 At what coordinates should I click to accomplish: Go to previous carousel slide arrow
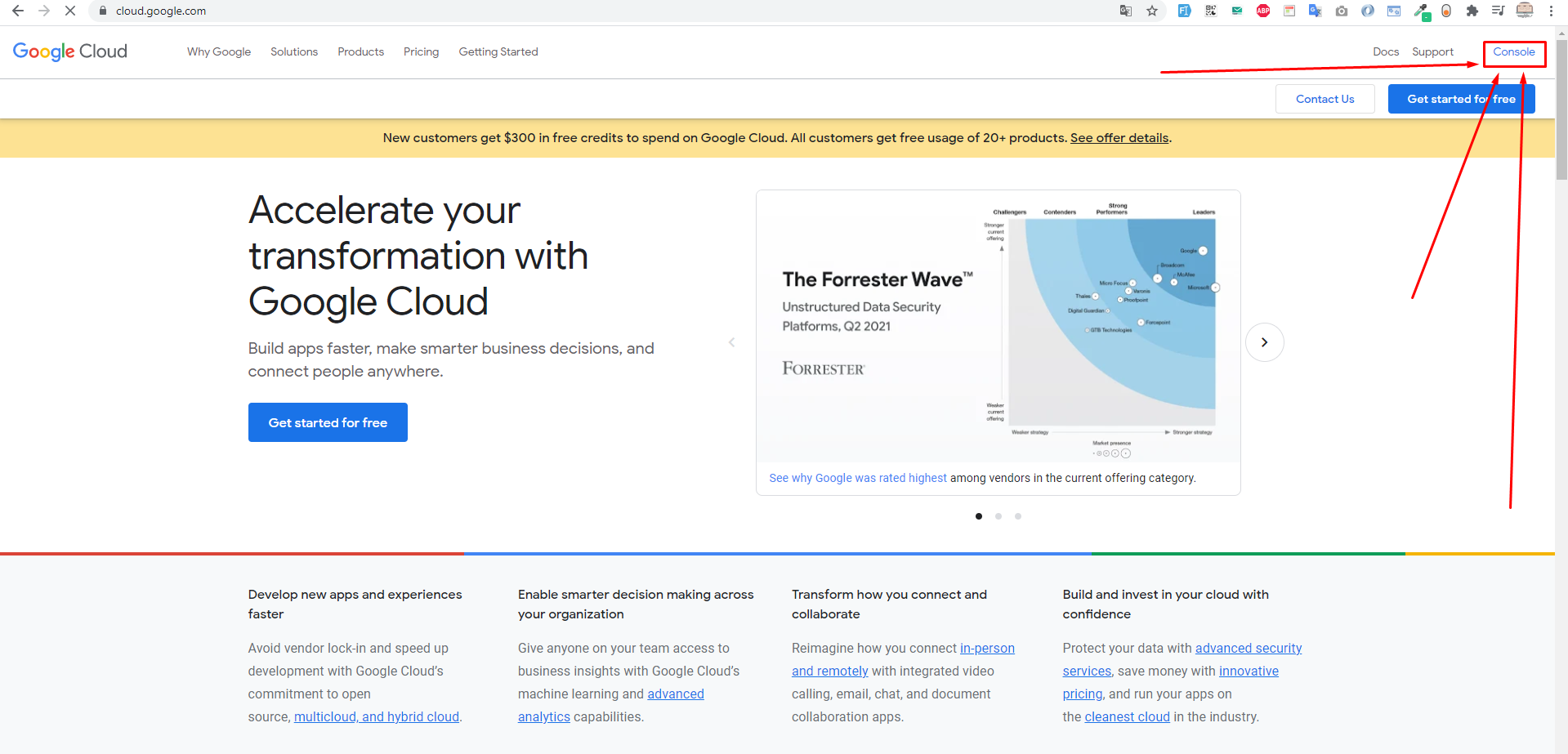tap(732, 342)
